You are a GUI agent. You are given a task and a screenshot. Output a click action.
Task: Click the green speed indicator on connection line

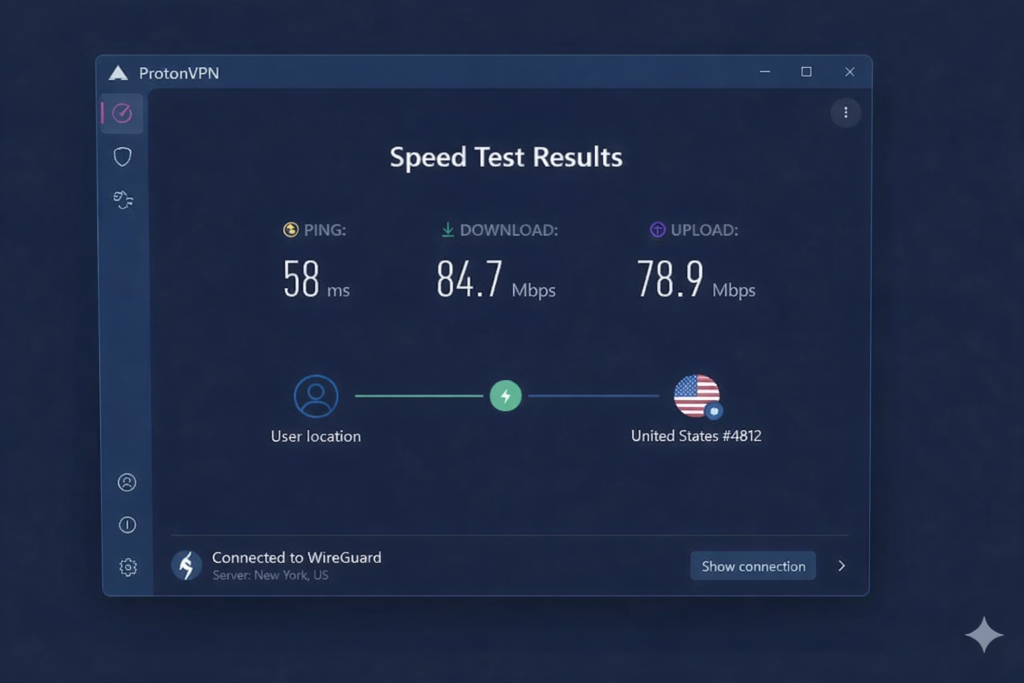pos(506,396)
